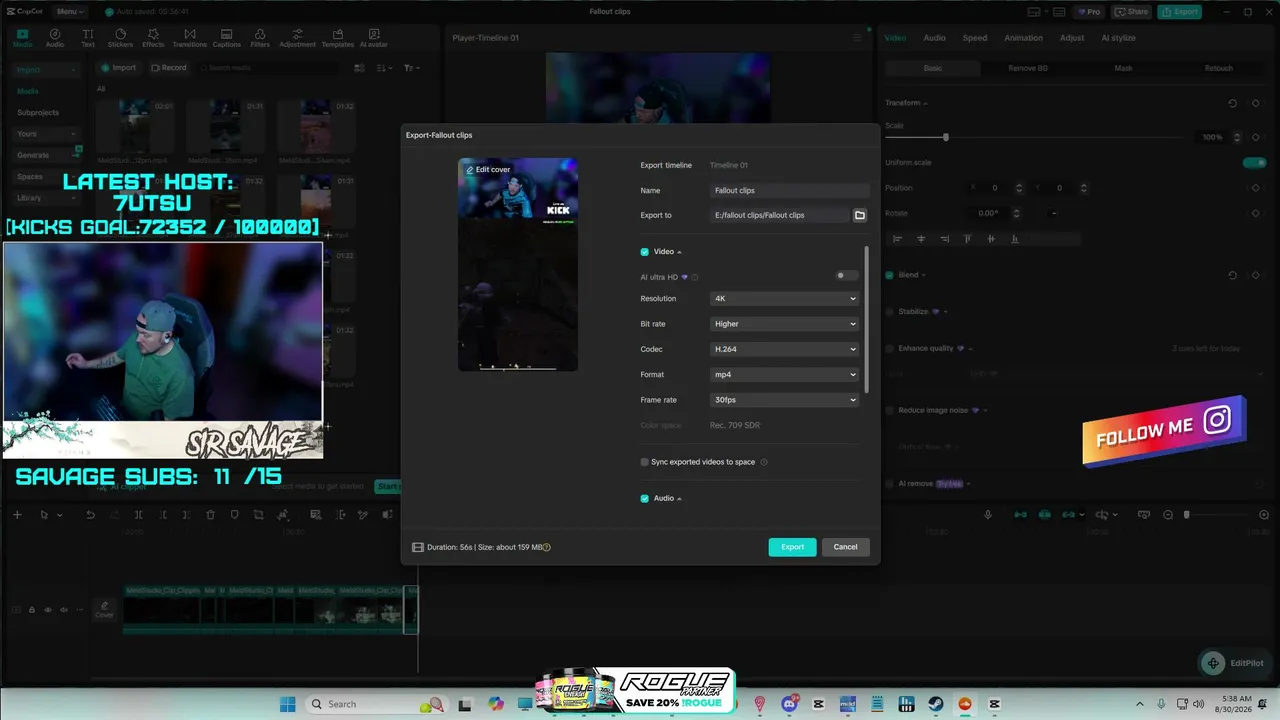This screenshot has height=720, width=1280.
Task: Click the Share button in title bar
Action: (1131, 12)
